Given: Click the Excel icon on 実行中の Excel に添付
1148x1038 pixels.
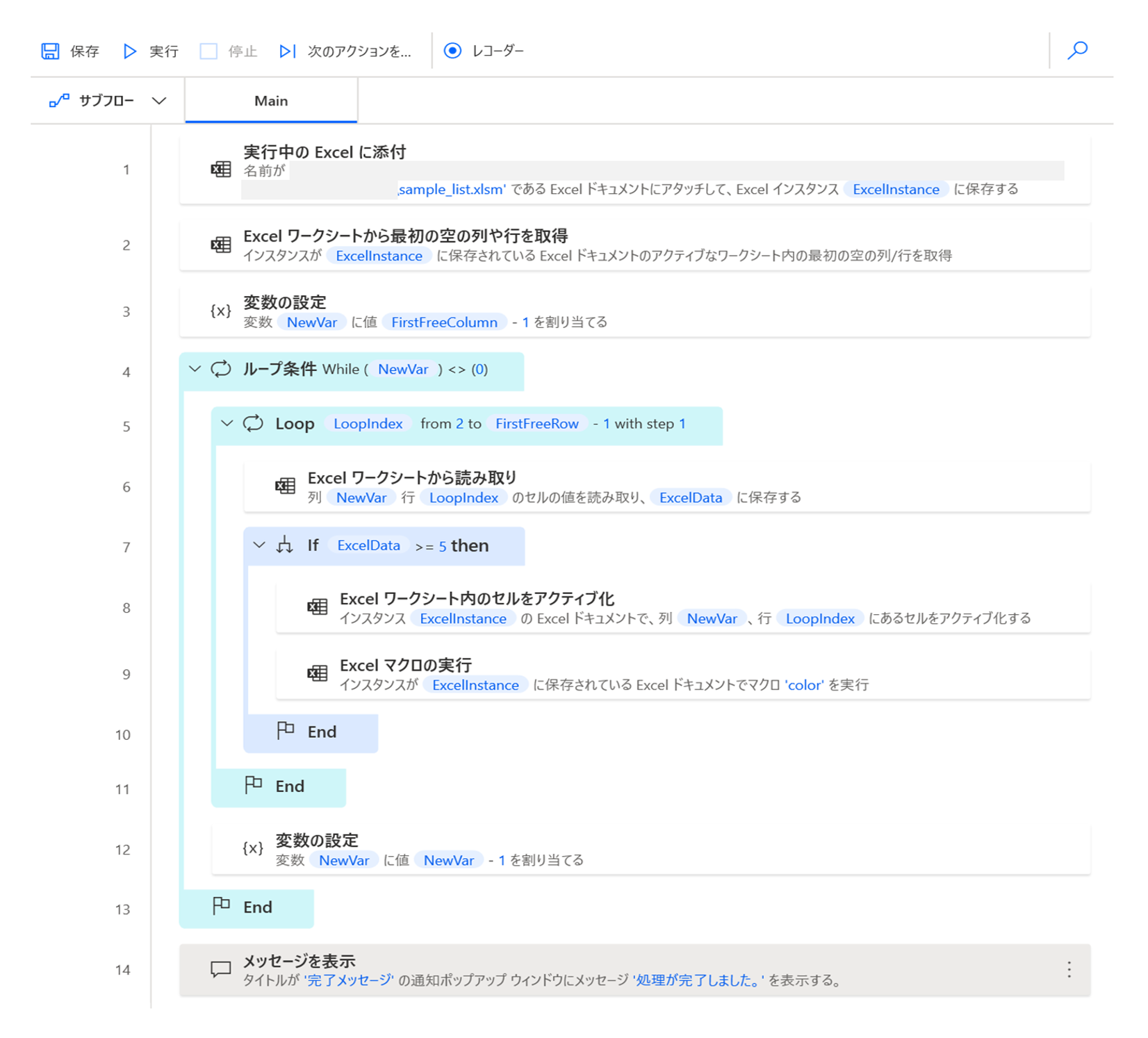Looking at the screenshot, I should (220, 169).
